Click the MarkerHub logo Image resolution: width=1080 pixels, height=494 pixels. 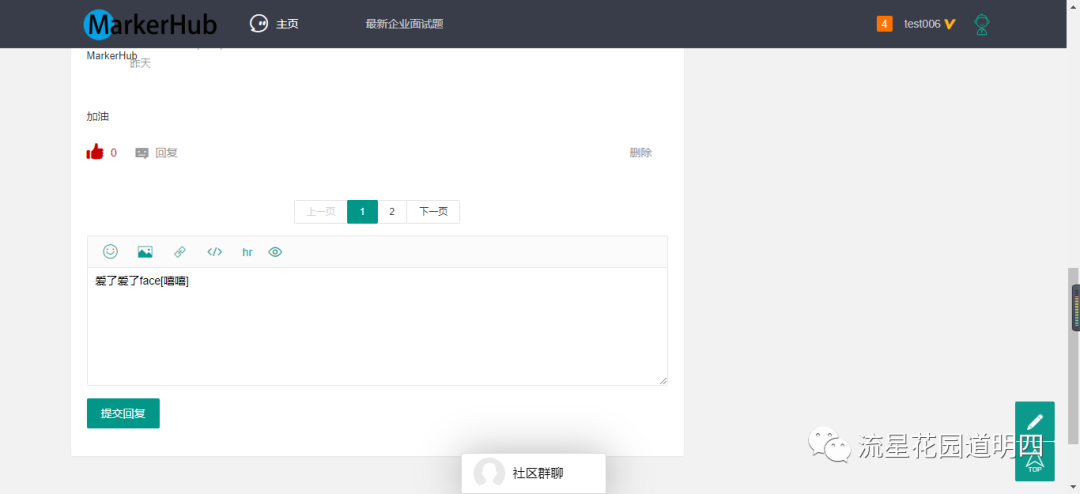150,24
